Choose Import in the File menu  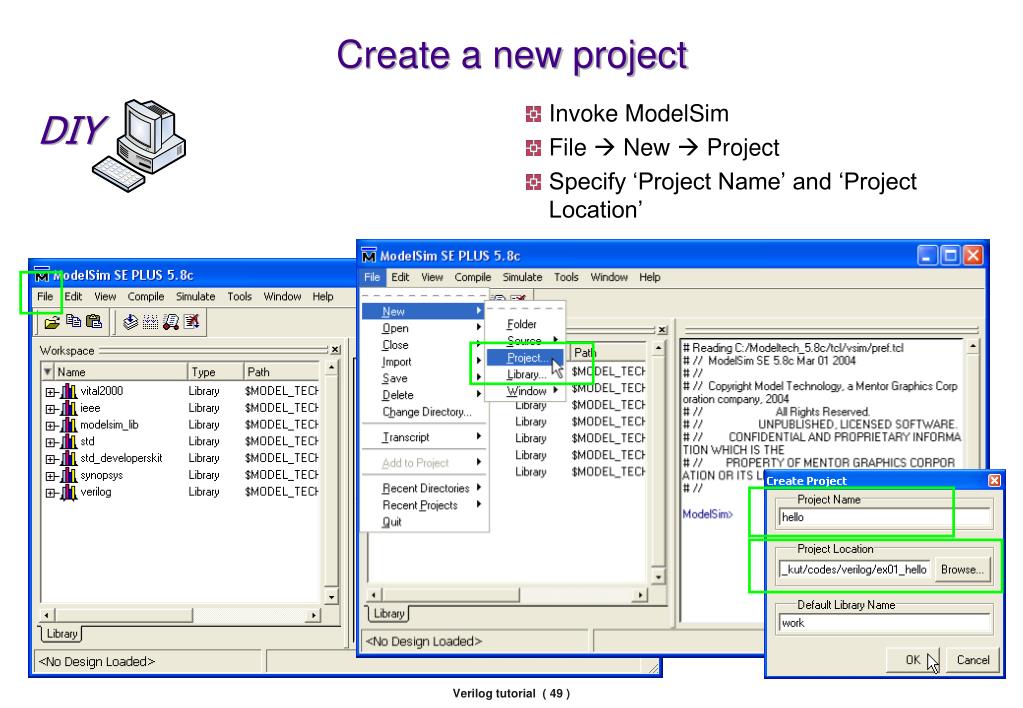[x=423, y=362]
